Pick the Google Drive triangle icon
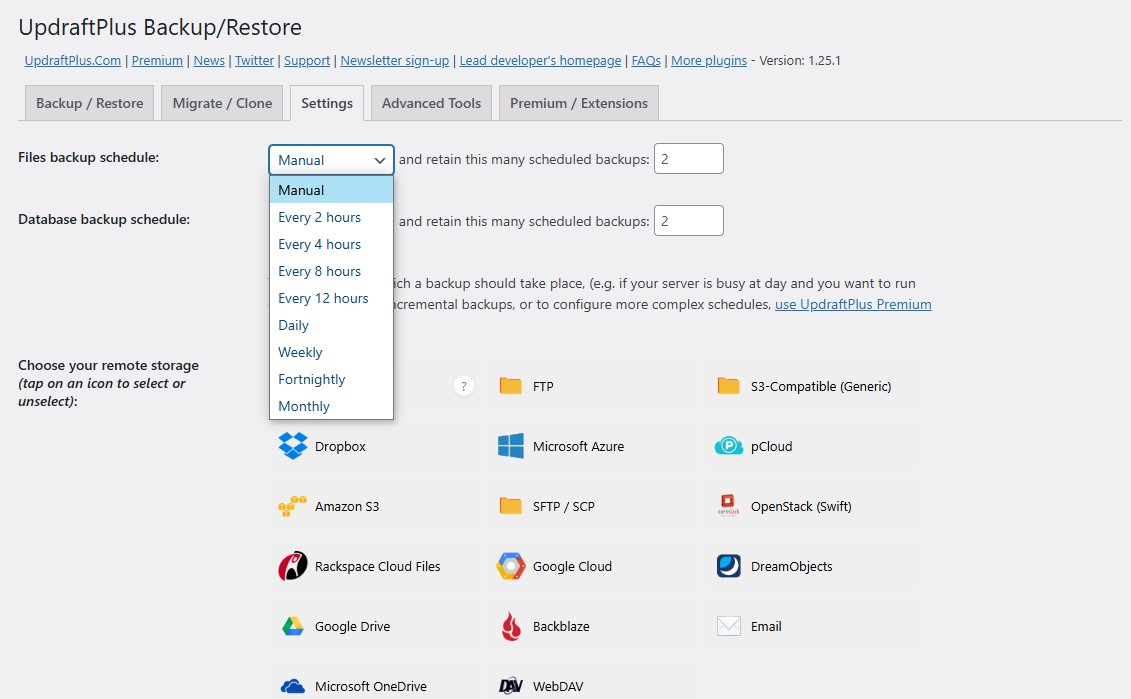The width and height of the screenshot is (1131, 699). [293, 626]
